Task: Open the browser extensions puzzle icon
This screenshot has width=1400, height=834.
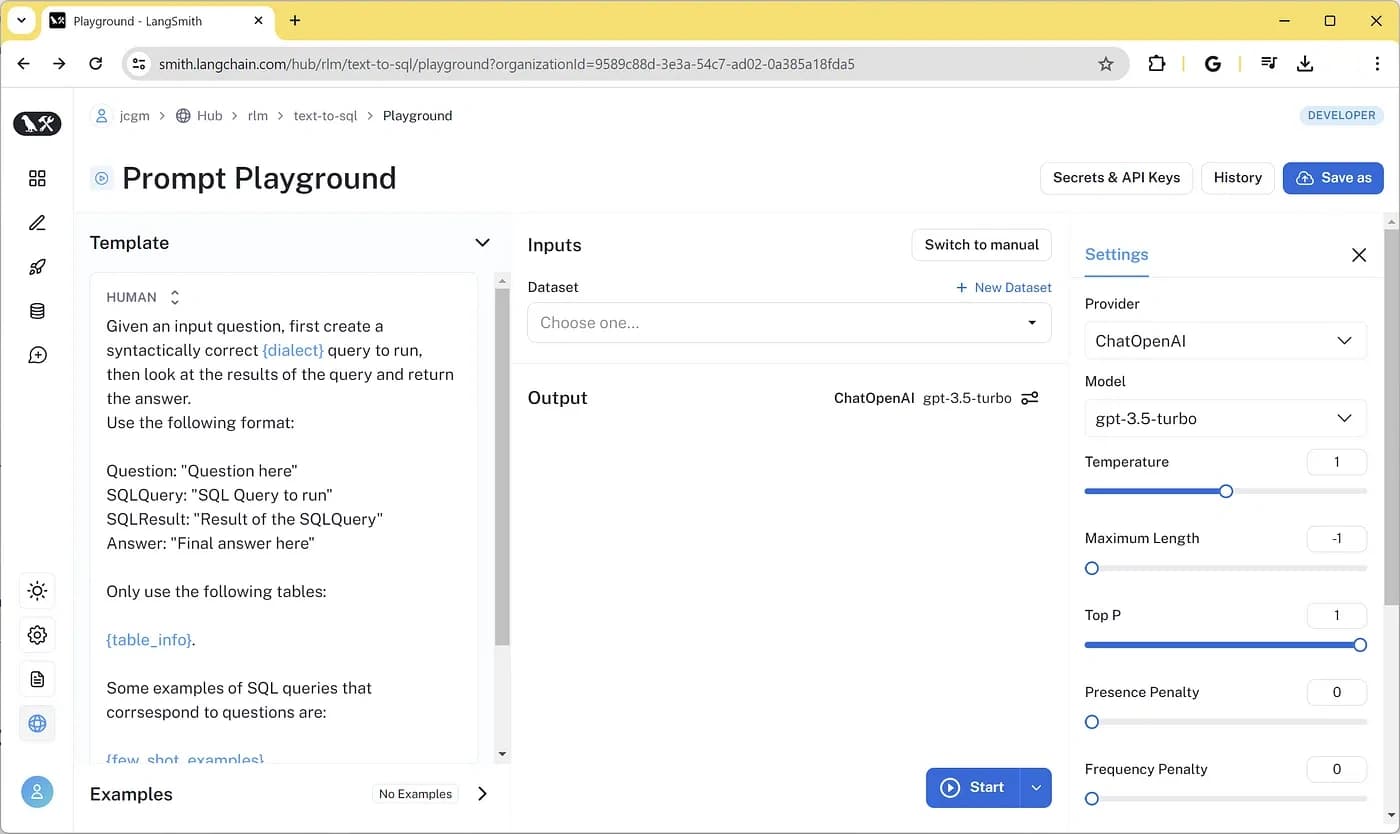Action: [1156, 63]
